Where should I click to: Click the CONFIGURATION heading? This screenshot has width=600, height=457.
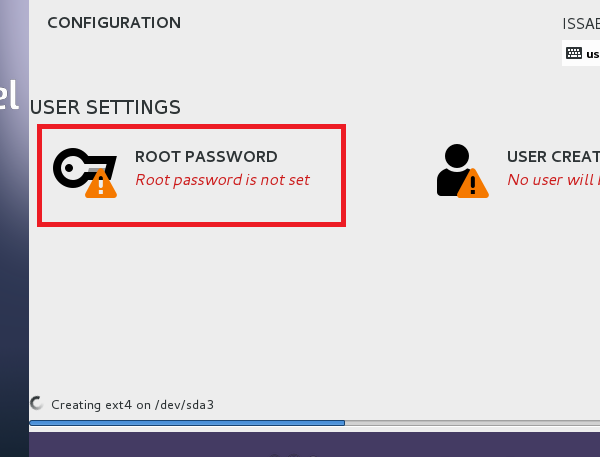[x=114, y=22]
